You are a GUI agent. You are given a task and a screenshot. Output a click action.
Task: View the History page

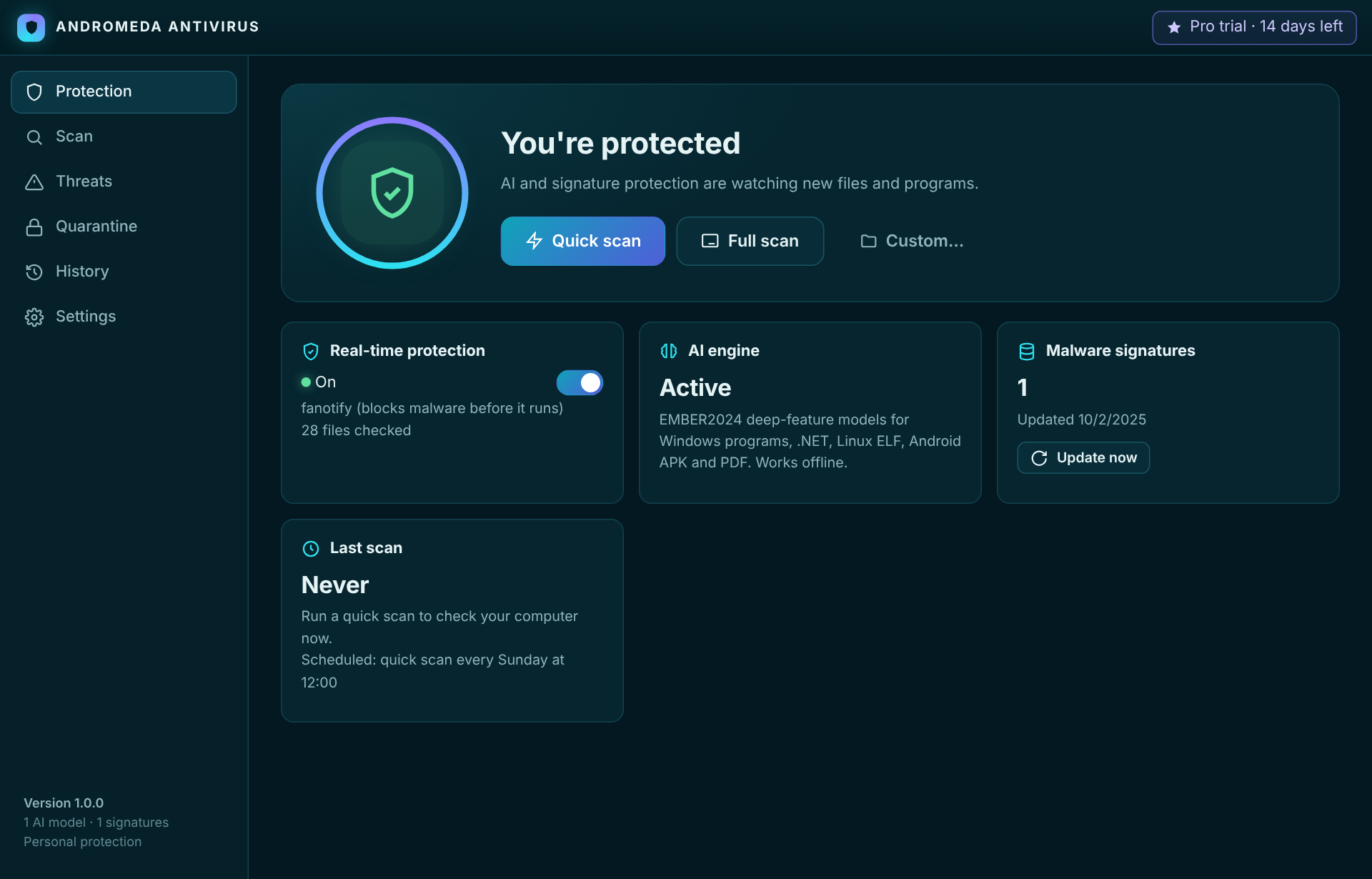click(124, 272)
